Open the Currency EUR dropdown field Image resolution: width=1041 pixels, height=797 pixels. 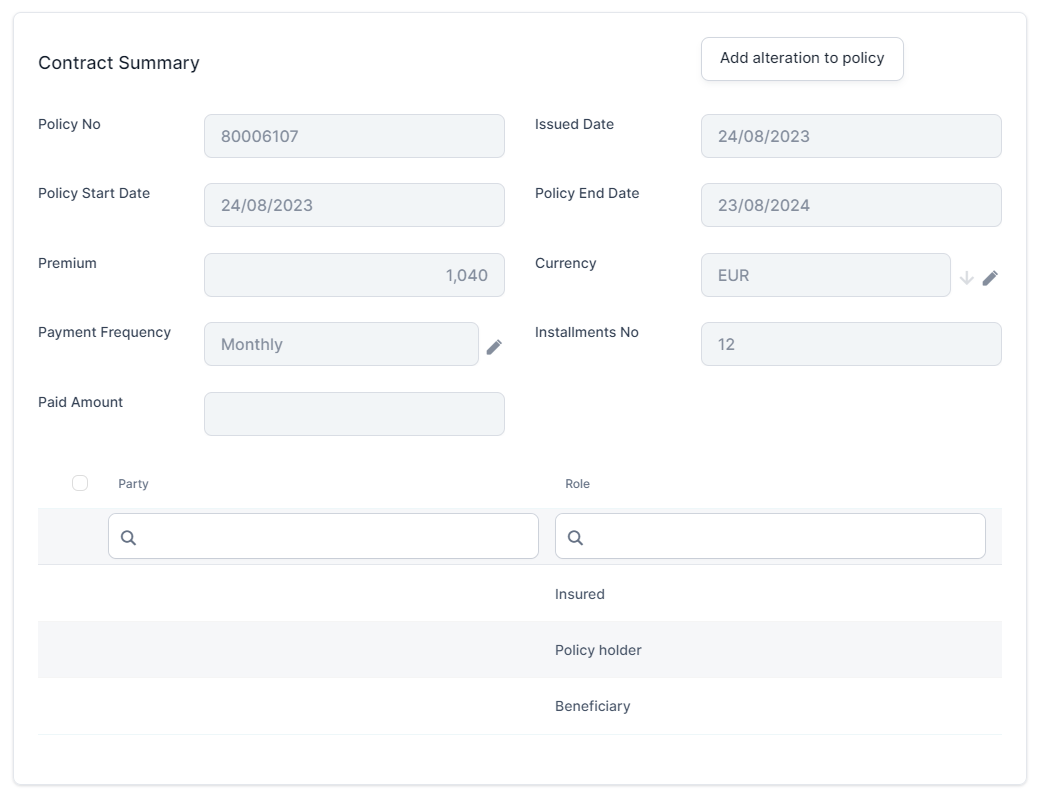(825, 275)
